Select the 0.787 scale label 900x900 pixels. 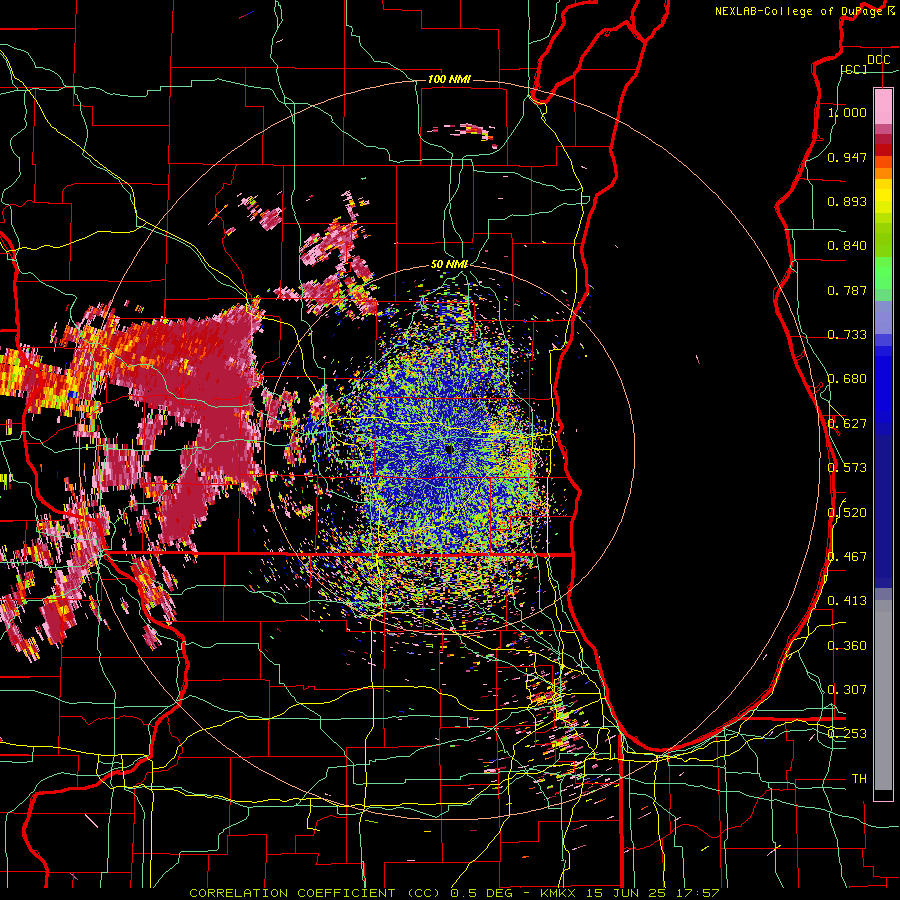click(x=847, y=290)
